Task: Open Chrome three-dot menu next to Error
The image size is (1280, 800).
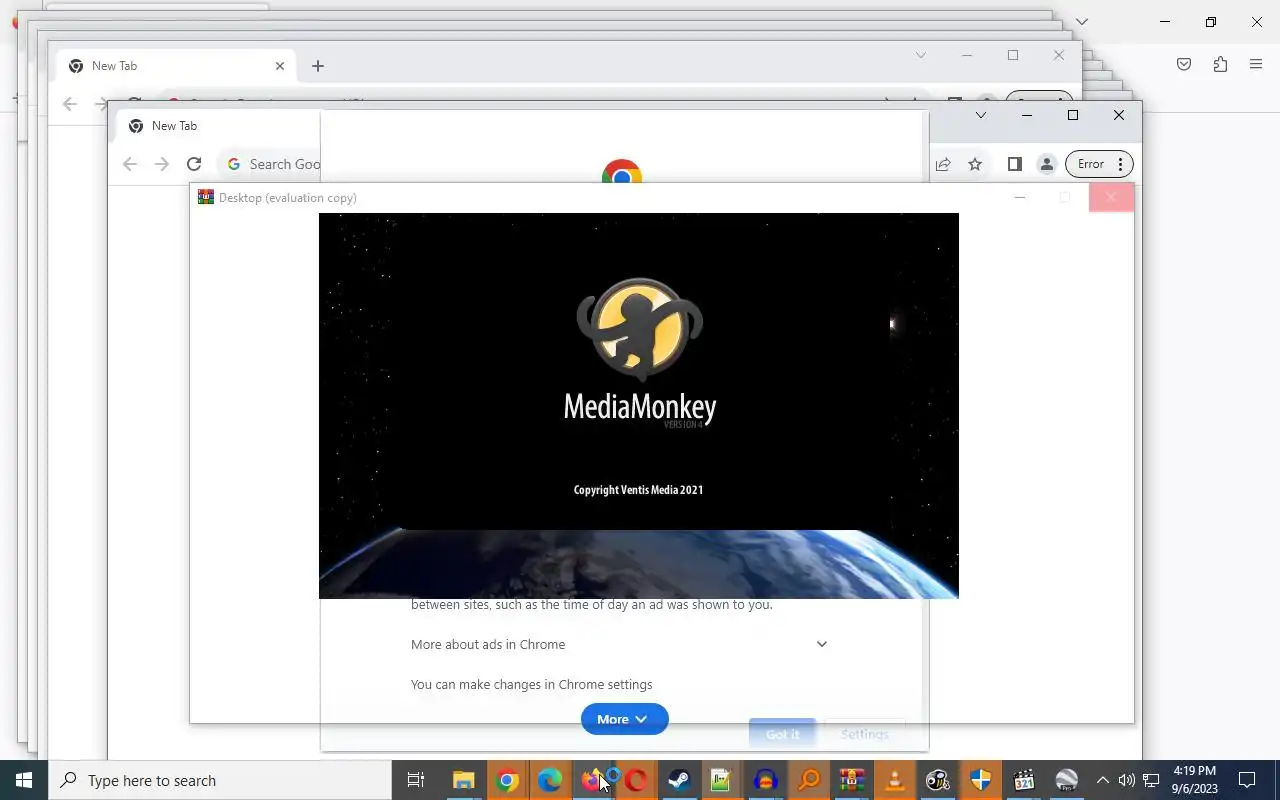Action: (x=1121, y=164)
